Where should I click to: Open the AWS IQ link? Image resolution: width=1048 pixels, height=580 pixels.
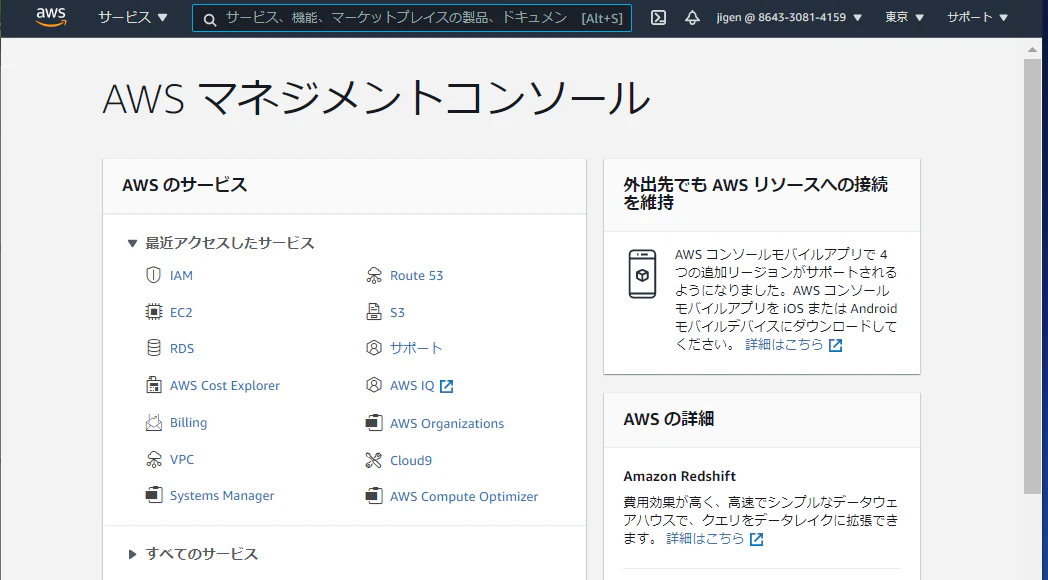(x=412, y=386)
